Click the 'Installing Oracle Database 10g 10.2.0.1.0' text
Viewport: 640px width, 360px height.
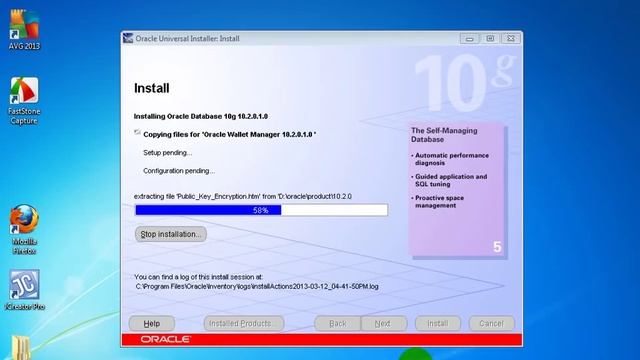point(201,116)
